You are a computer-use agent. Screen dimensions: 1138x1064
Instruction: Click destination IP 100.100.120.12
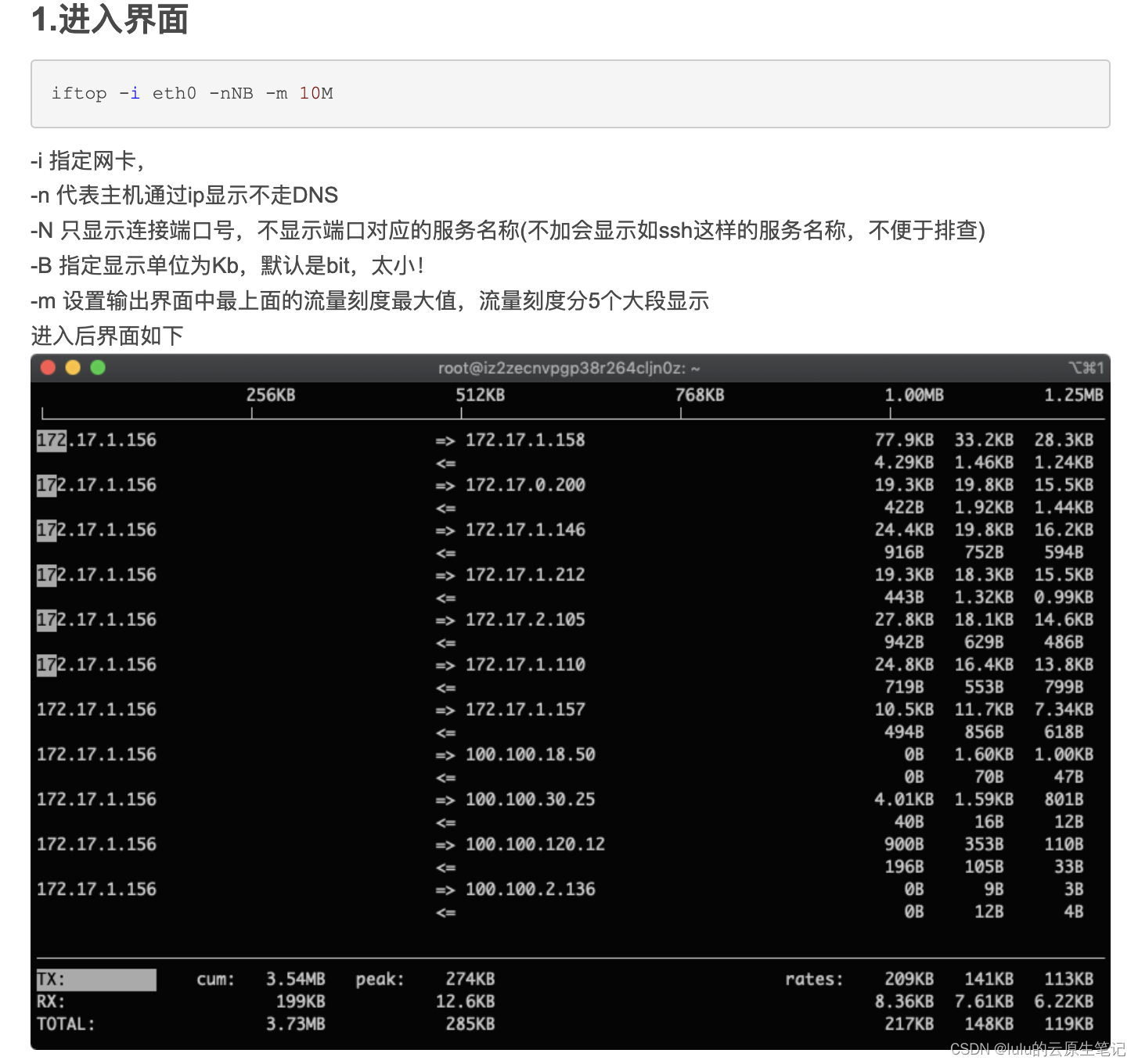click(x=535, y=844)
